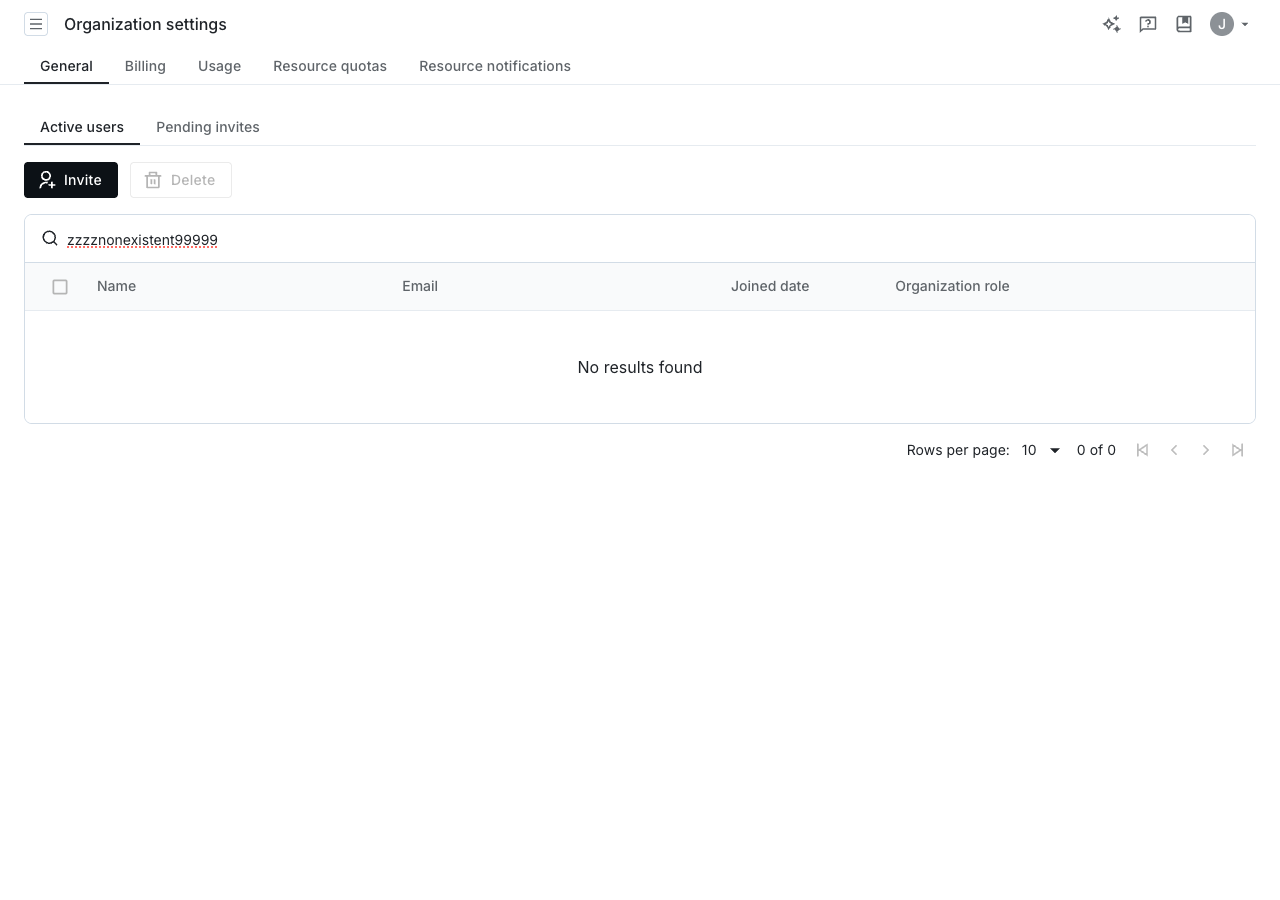Viewport: 1280px width, 900px height.
Task: View the Pending invites subtab
Action: pyautogui.click(x=208, y=127)
